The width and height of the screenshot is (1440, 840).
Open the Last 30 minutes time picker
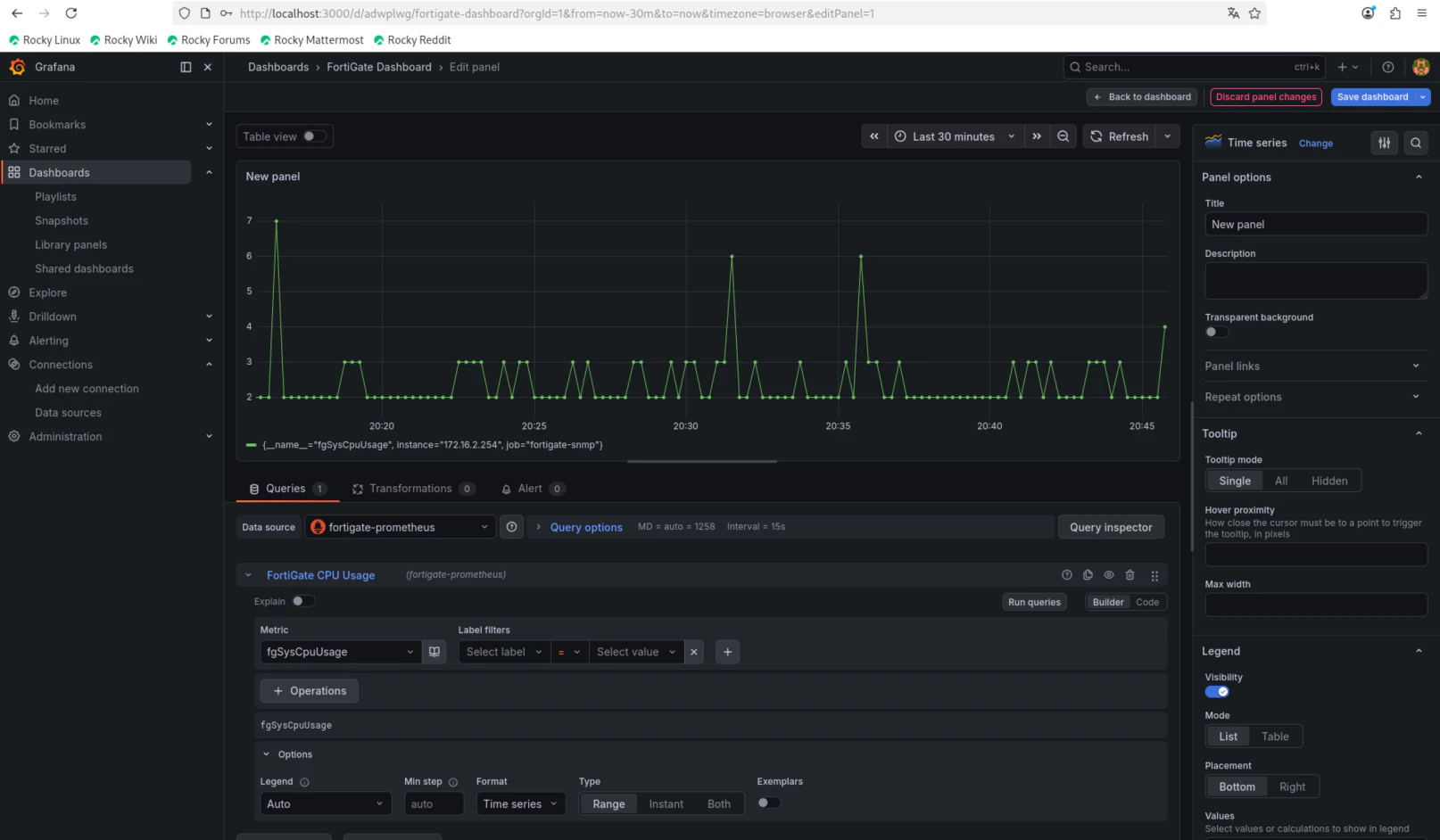[x=955, y=136]
